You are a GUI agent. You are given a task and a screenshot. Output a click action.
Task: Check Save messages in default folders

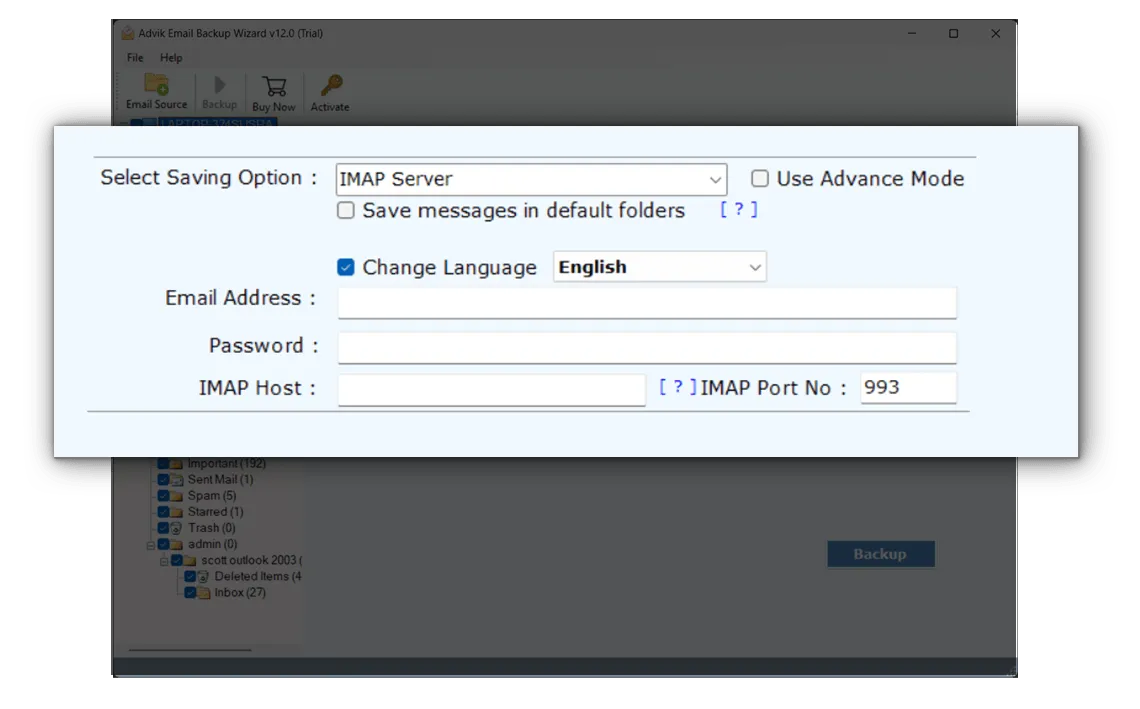(345, 210)
